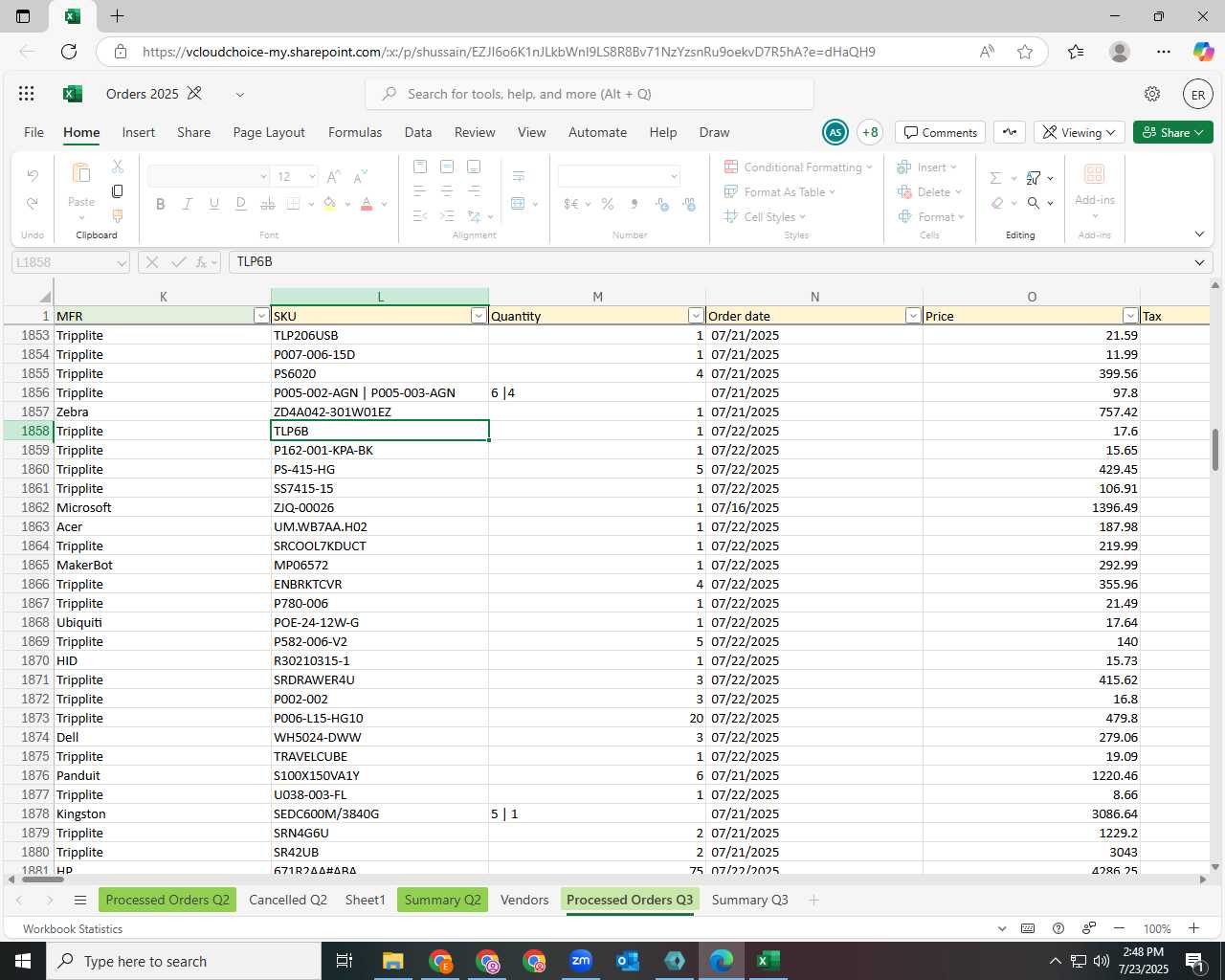The height and width of the screenshot is (980, 1225).
Task: Click the Read Aloud icon in address bar
Action: tap(987, 52)
